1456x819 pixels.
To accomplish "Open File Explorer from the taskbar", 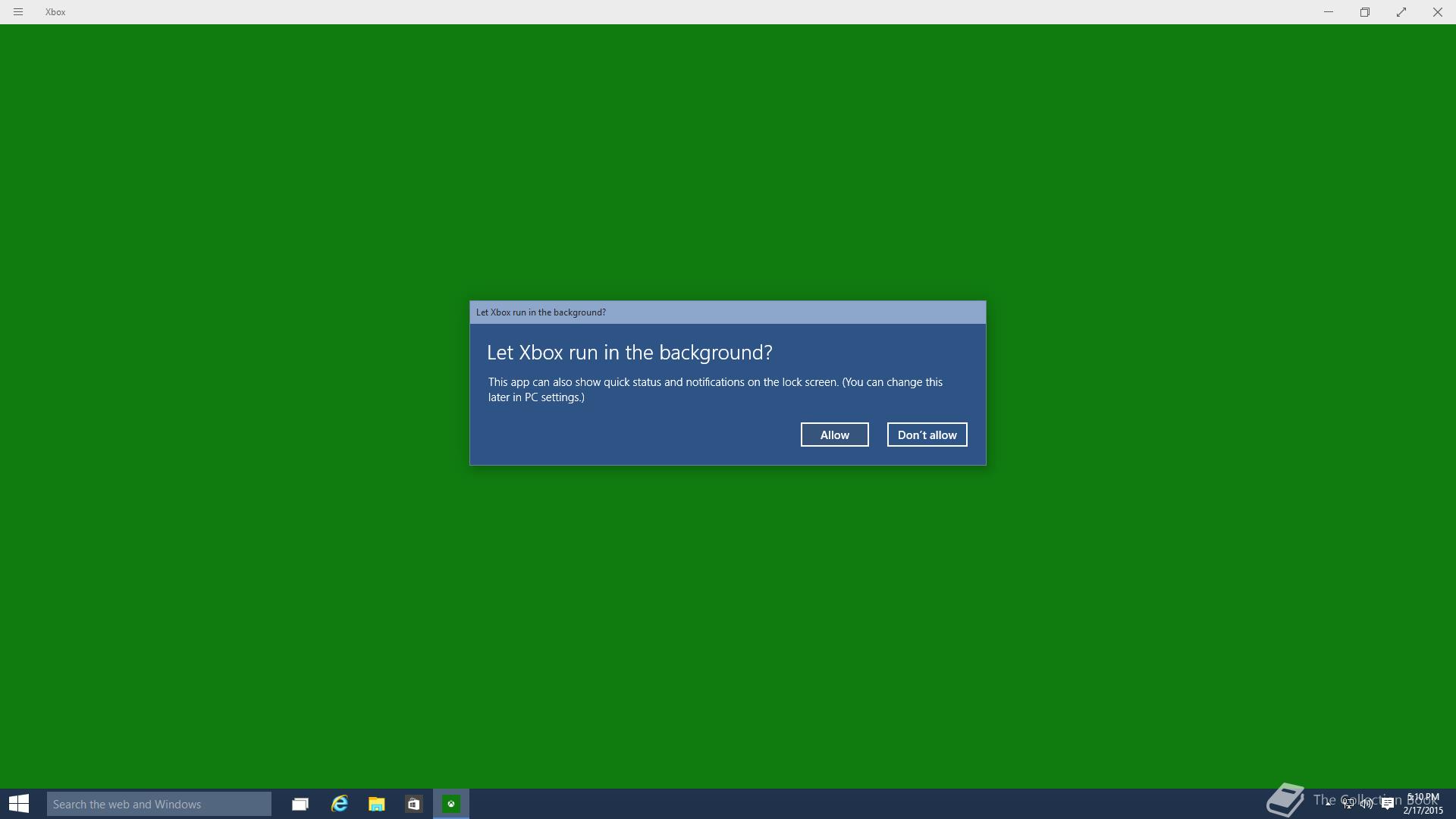I will coord(376,804).
